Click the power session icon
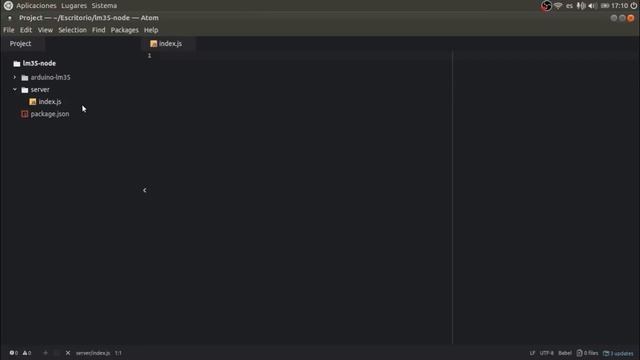Image resolution: width=640 pixels, height=360 pixels. [633, 6]
